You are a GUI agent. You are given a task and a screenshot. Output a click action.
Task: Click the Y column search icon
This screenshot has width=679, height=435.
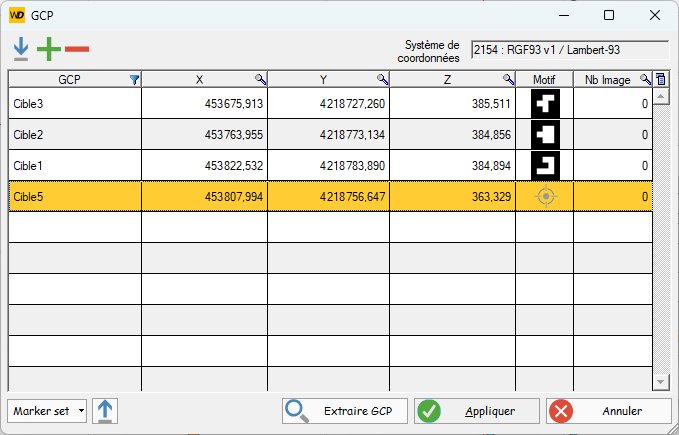[x=382, y=79]
